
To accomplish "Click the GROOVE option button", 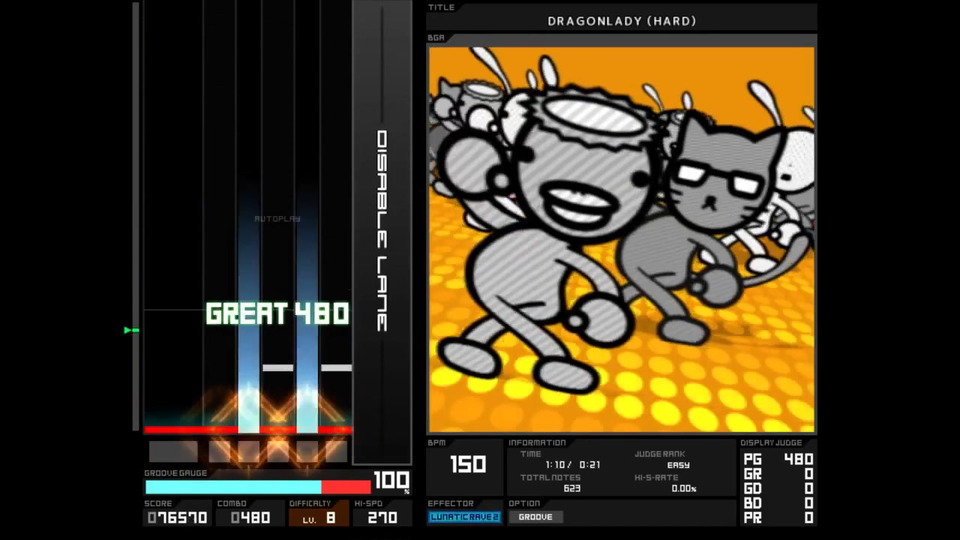I will click(x=536, y=517).
